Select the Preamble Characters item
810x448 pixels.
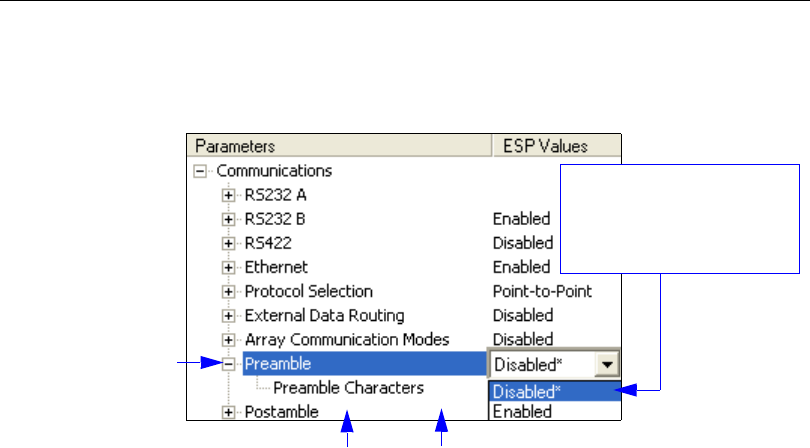coord(347,388)
